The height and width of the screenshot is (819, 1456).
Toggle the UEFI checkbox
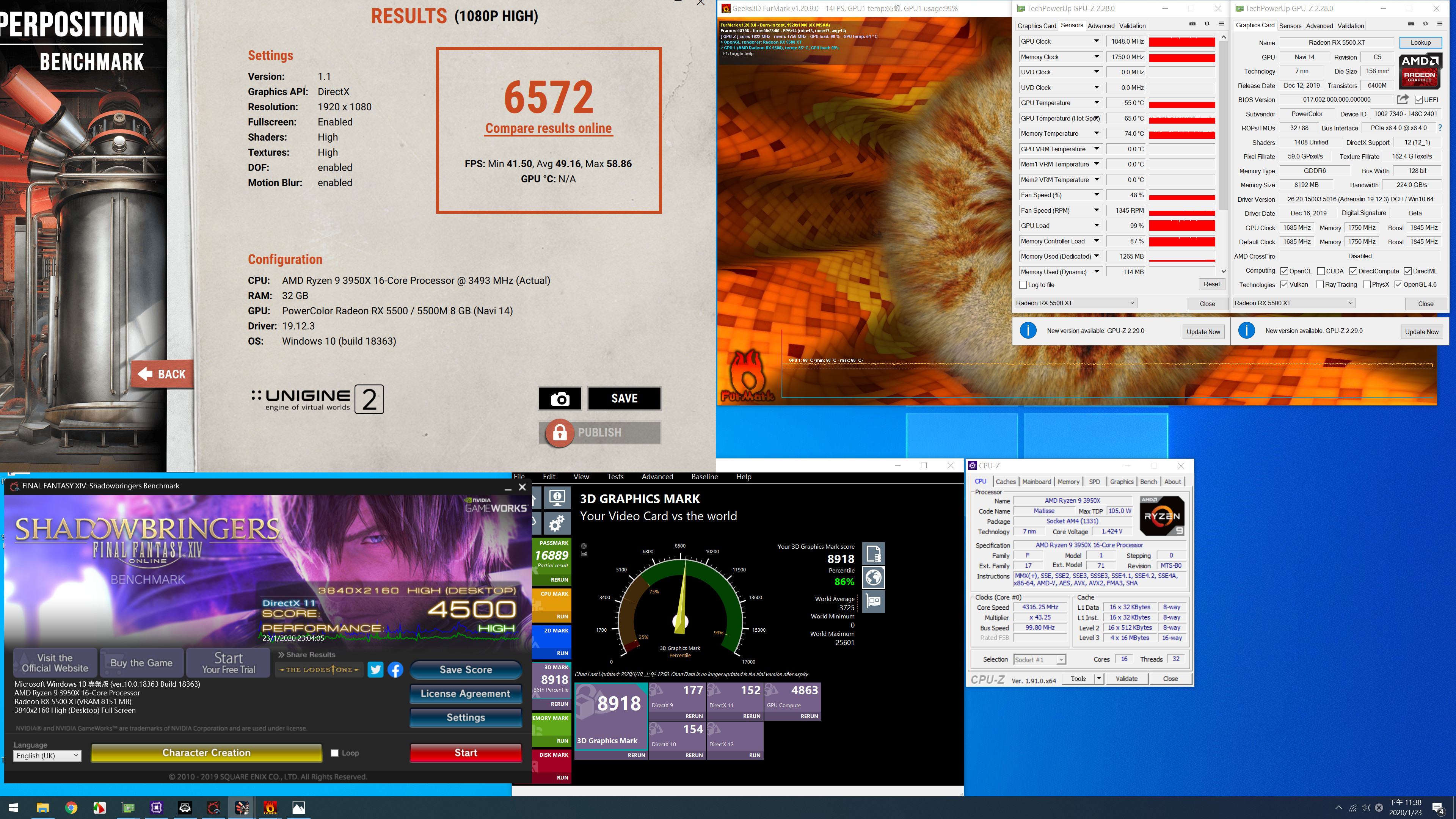[x=1419, y=99]
